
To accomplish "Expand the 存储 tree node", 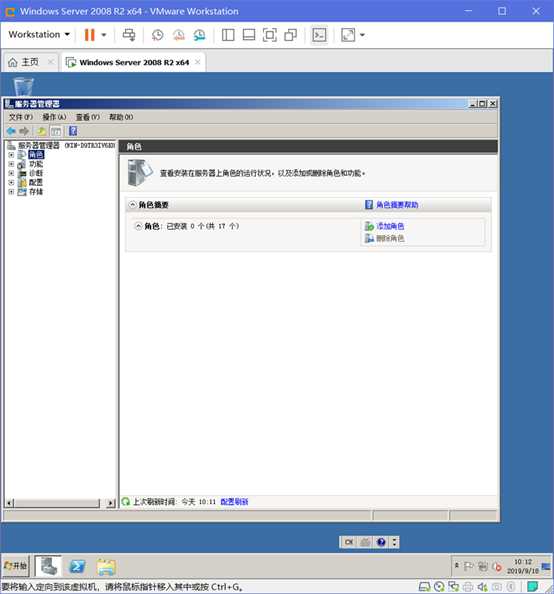I will tap(11, 192).
